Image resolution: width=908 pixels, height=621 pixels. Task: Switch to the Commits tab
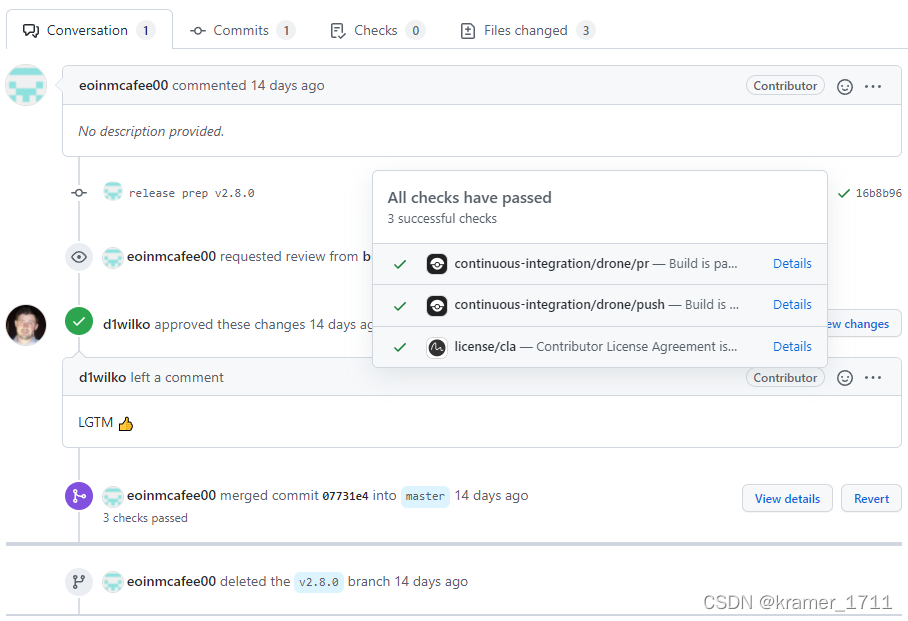coord(242,30)
